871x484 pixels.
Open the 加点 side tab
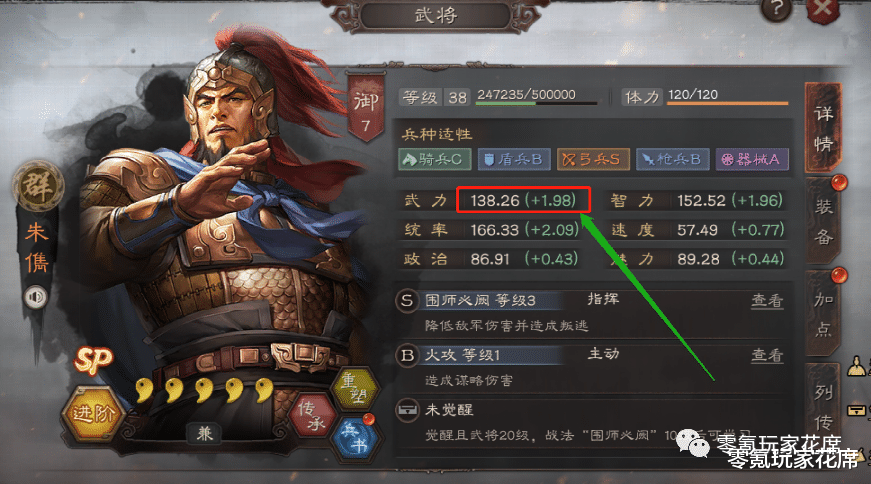[823, 315]
